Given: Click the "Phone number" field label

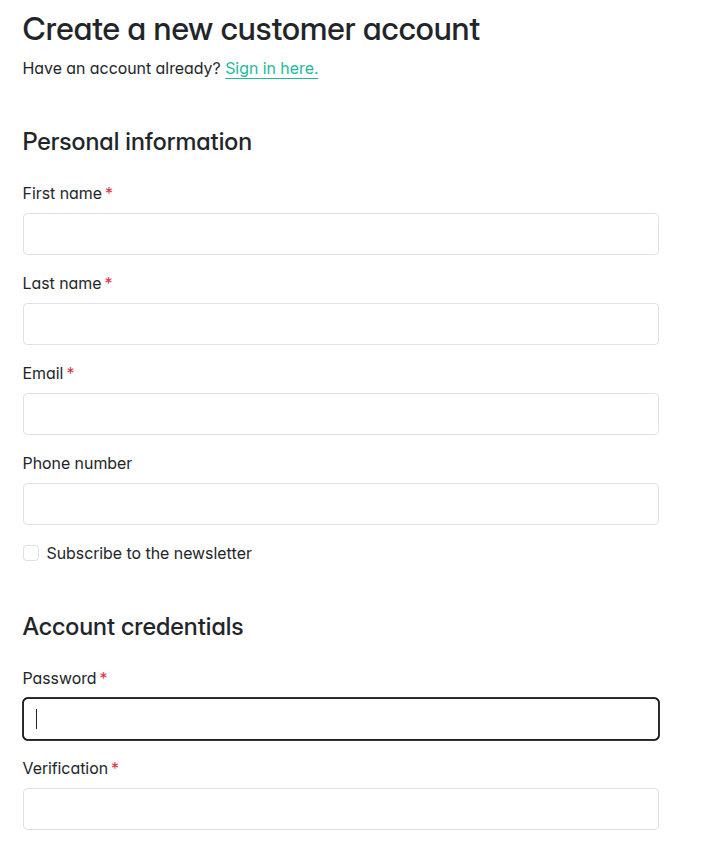Looking at the screenshot, I should coord(77,463).
